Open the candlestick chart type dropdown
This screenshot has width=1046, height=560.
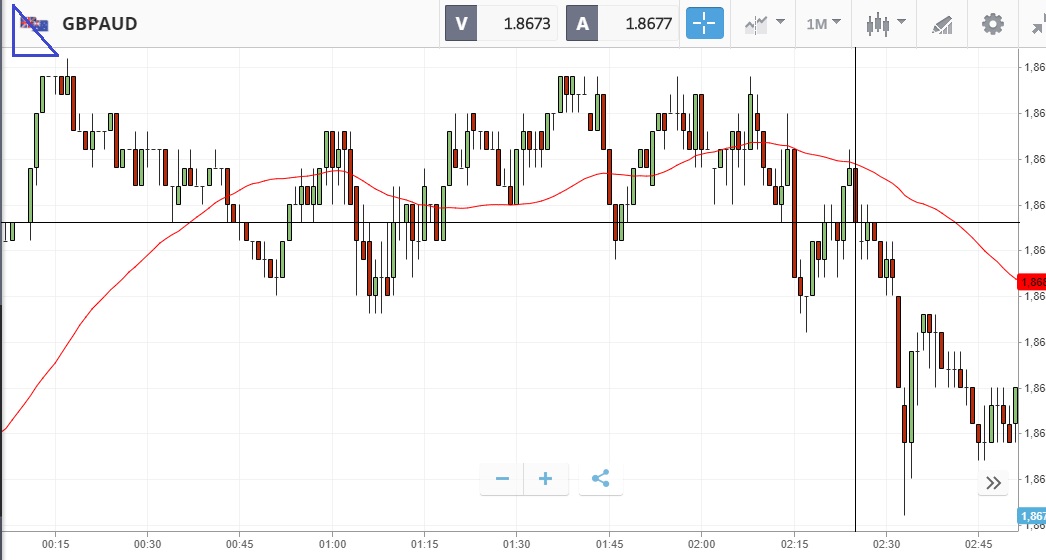(x=886, y=24)
